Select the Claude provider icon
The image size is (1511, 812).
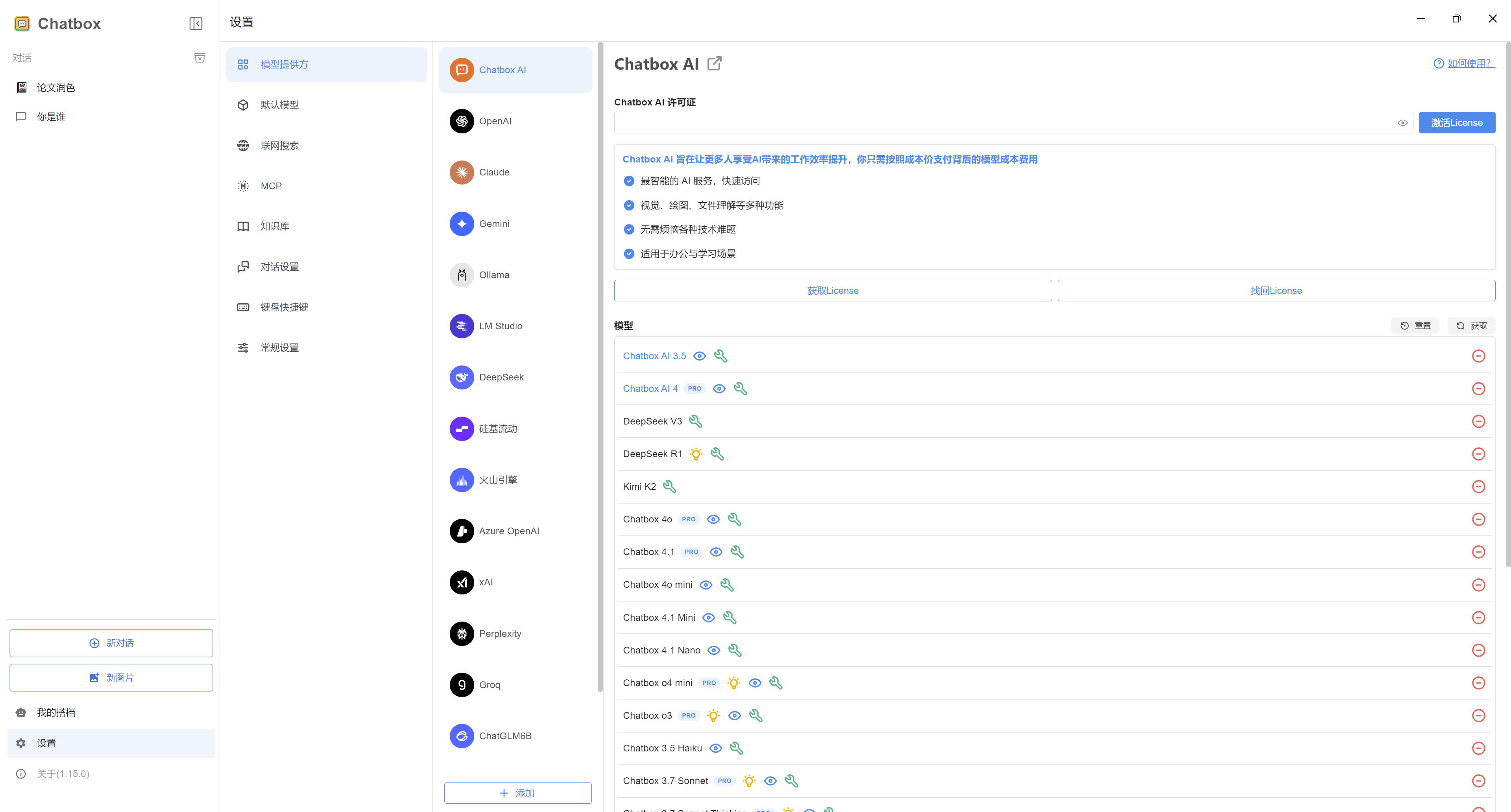tap(462, 172)
